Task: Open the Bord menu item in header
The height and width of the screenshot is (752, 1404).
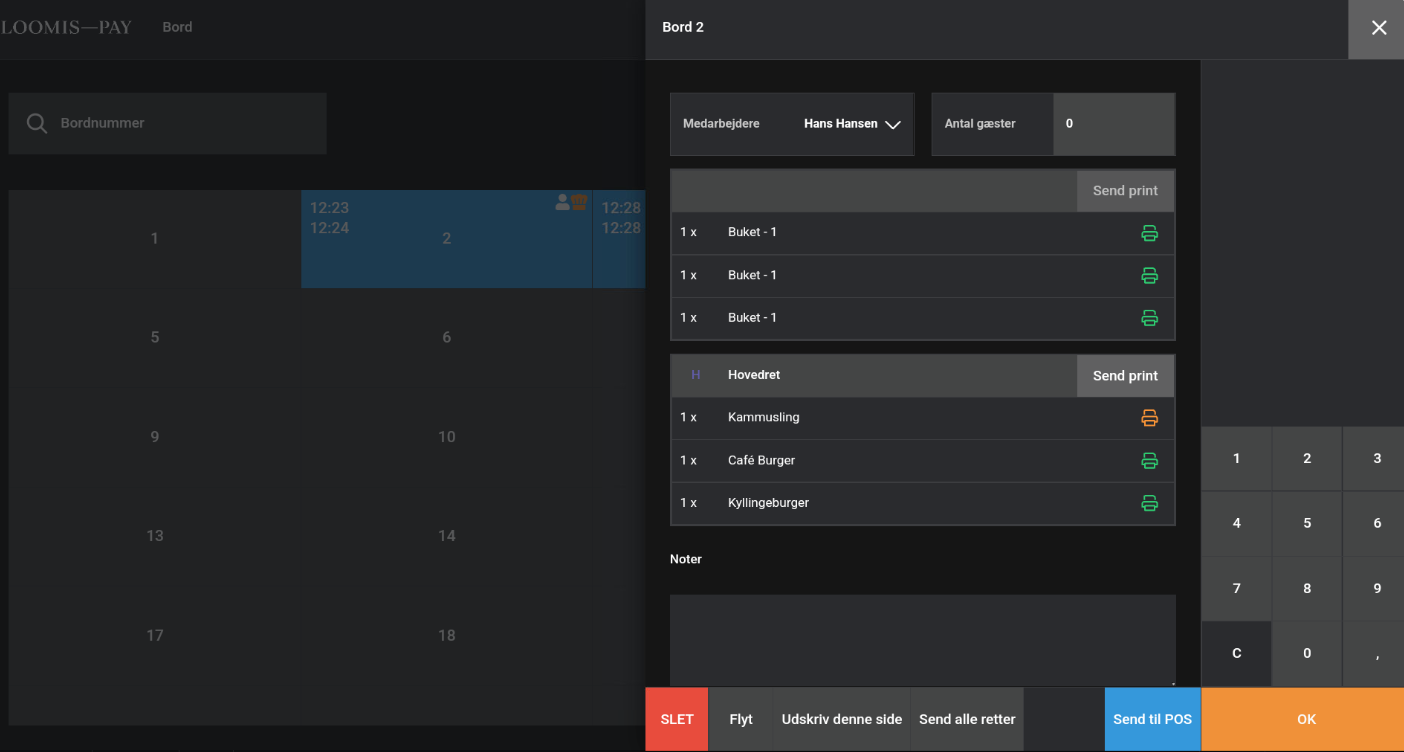Action: [177, 27]
